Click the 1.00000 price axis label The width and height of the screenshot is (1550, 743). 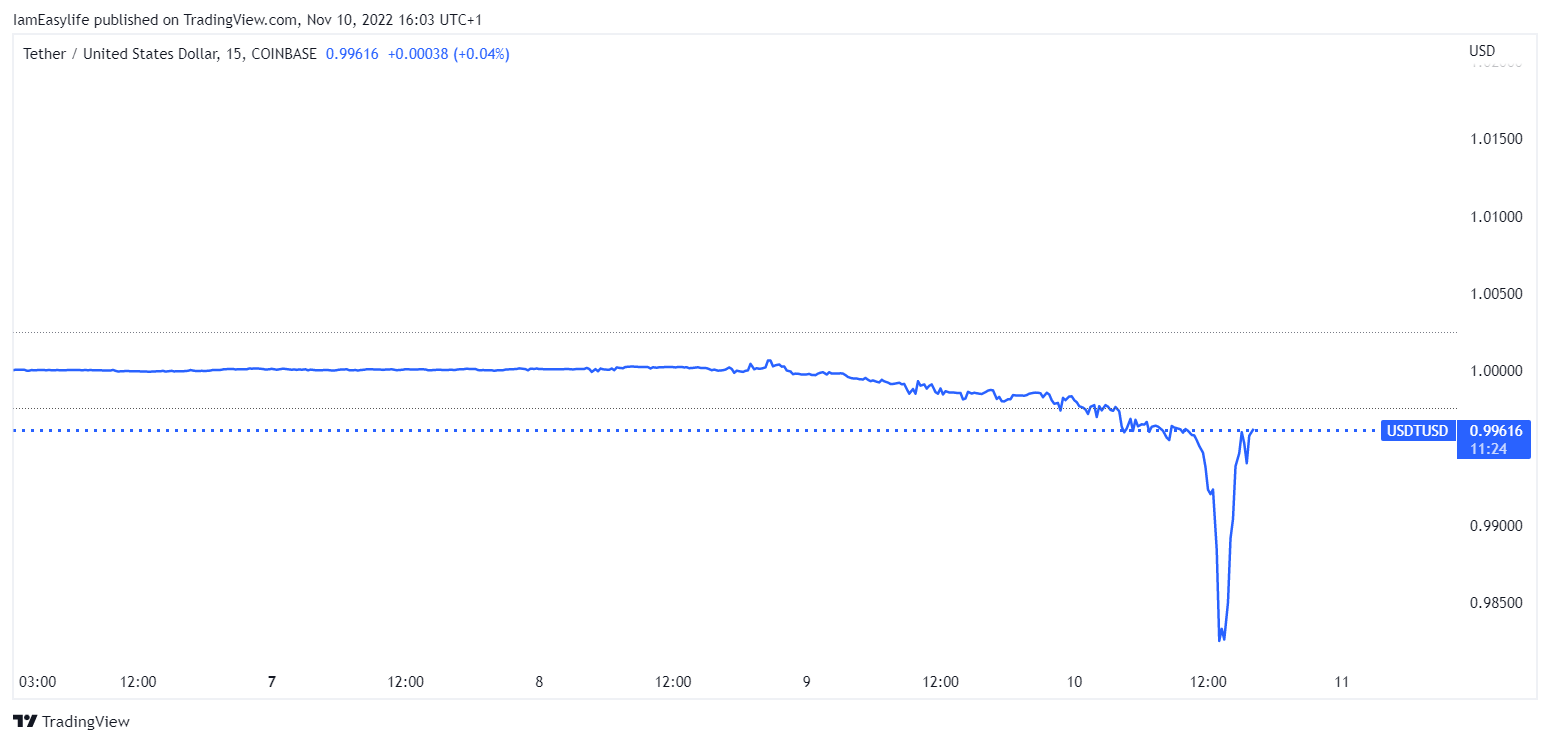[x=1497, y=371]
